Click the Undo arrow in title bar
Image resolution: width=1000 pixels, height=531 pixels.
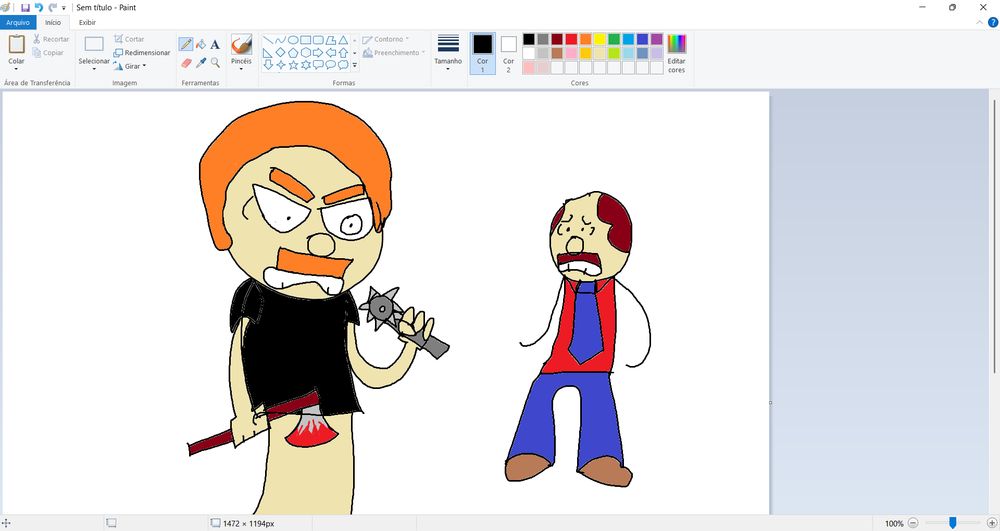point(39,8)
